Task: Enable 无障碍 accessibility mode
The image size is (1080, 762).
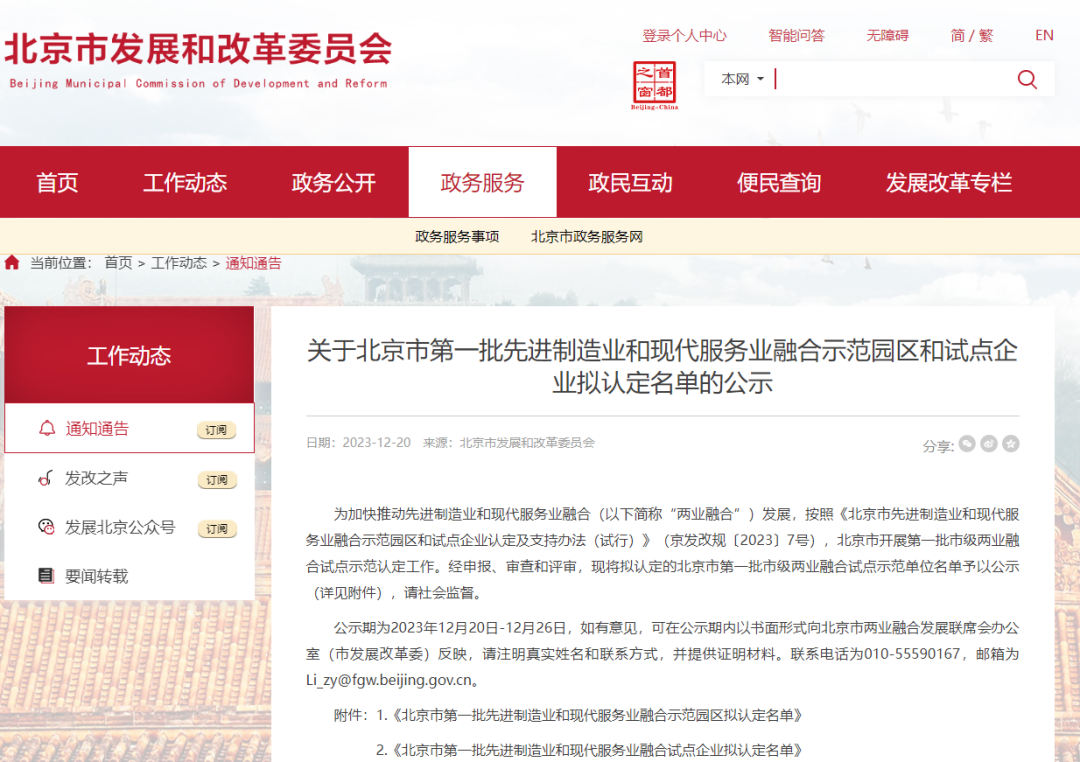Action: [887, 35]
